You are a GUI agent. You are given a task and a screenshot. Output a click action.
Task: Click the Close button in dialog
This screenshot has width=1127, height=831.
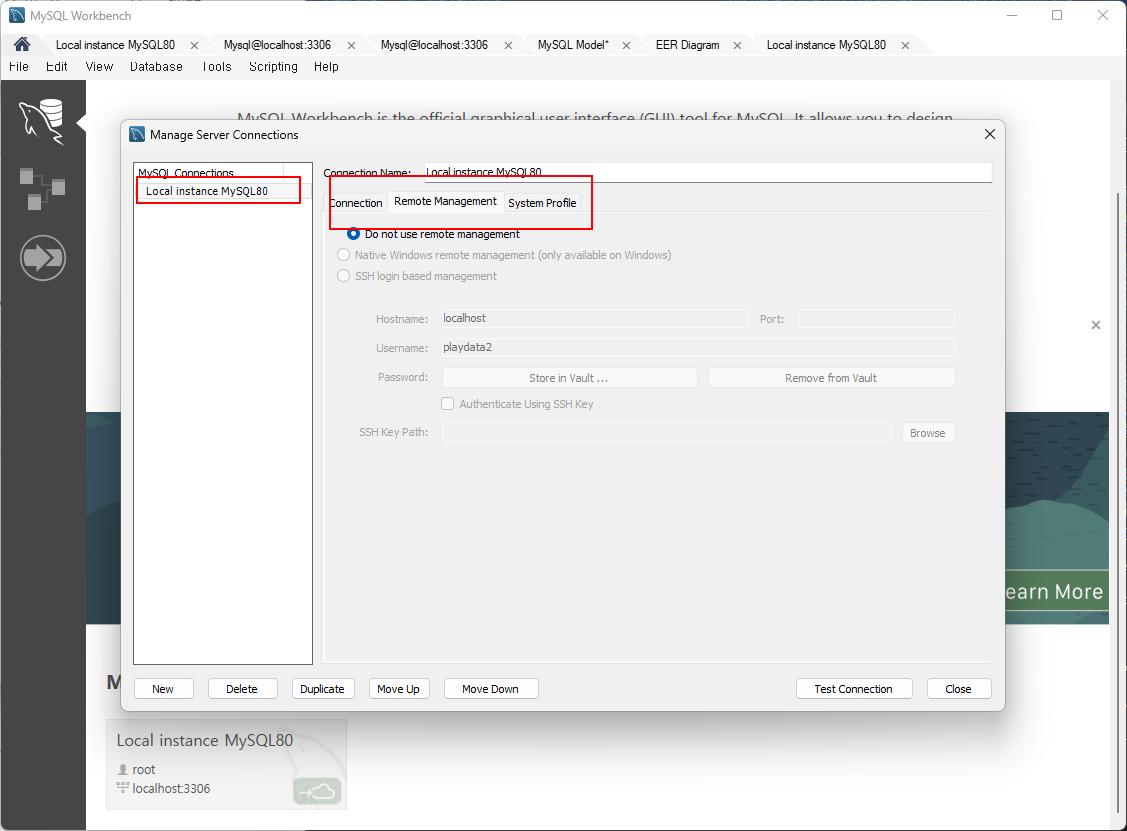point(959,689)
